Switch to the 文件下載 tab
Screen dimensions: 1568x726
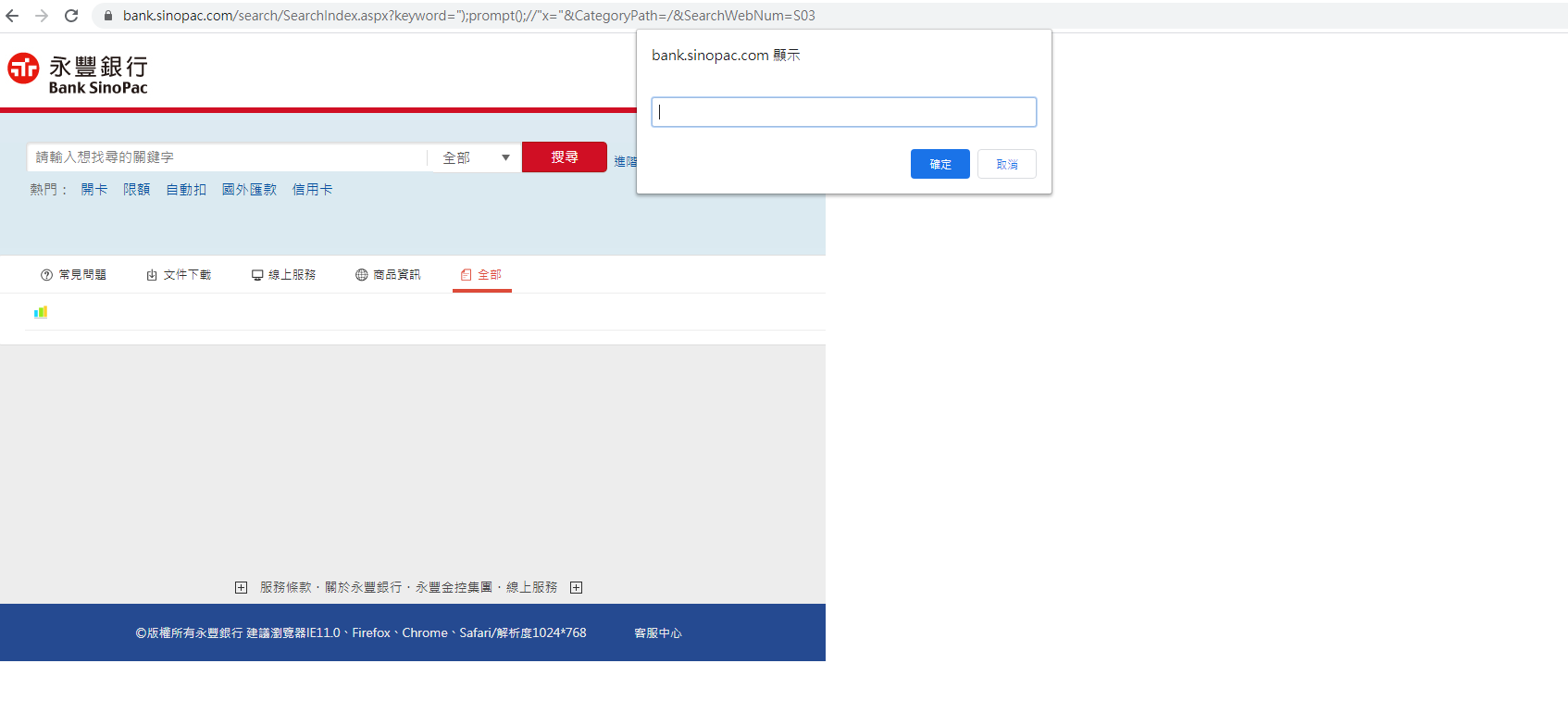179,275
